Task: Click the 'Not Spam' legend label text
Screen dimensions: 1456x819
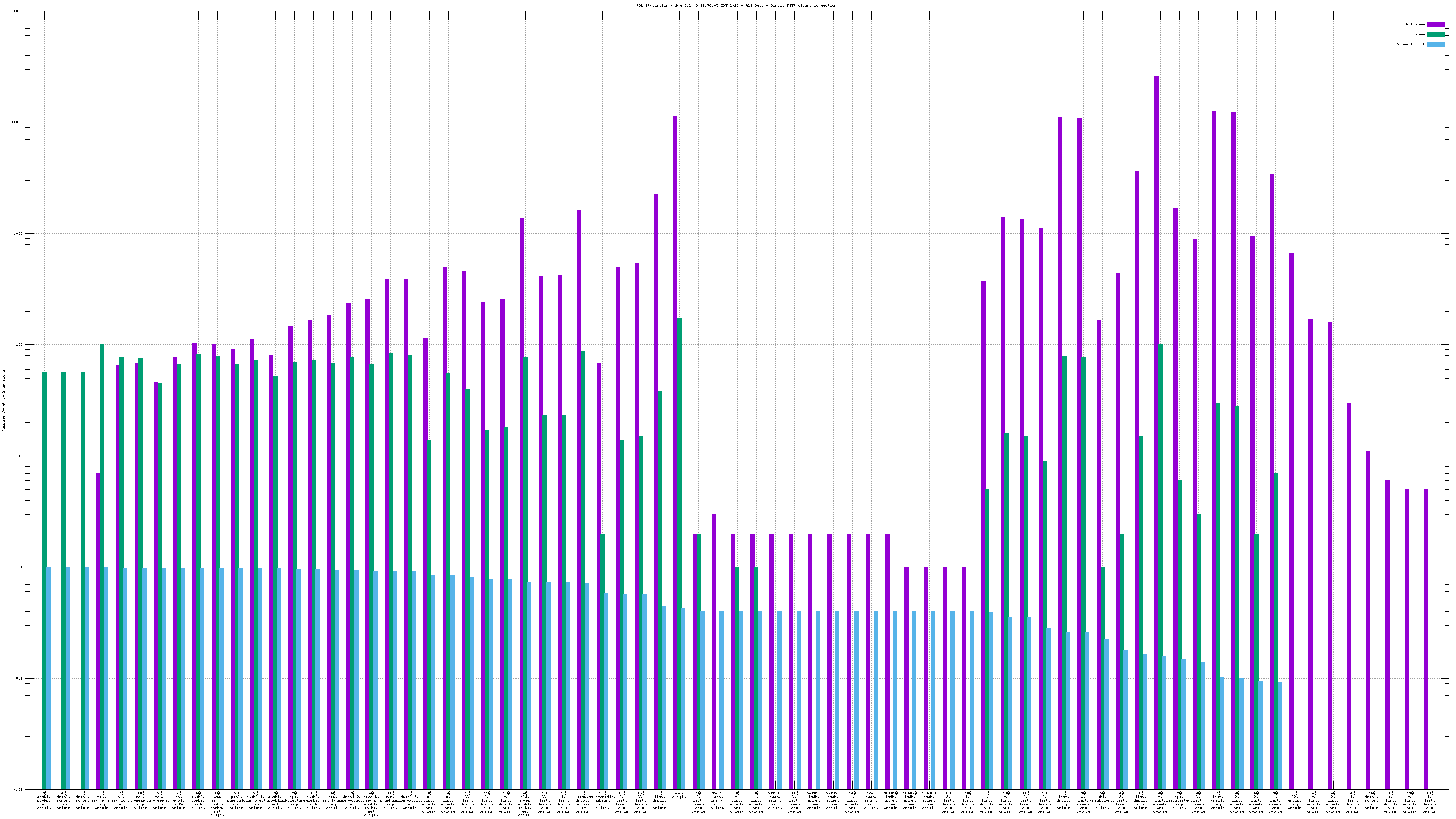Action: pos(1416,24)
